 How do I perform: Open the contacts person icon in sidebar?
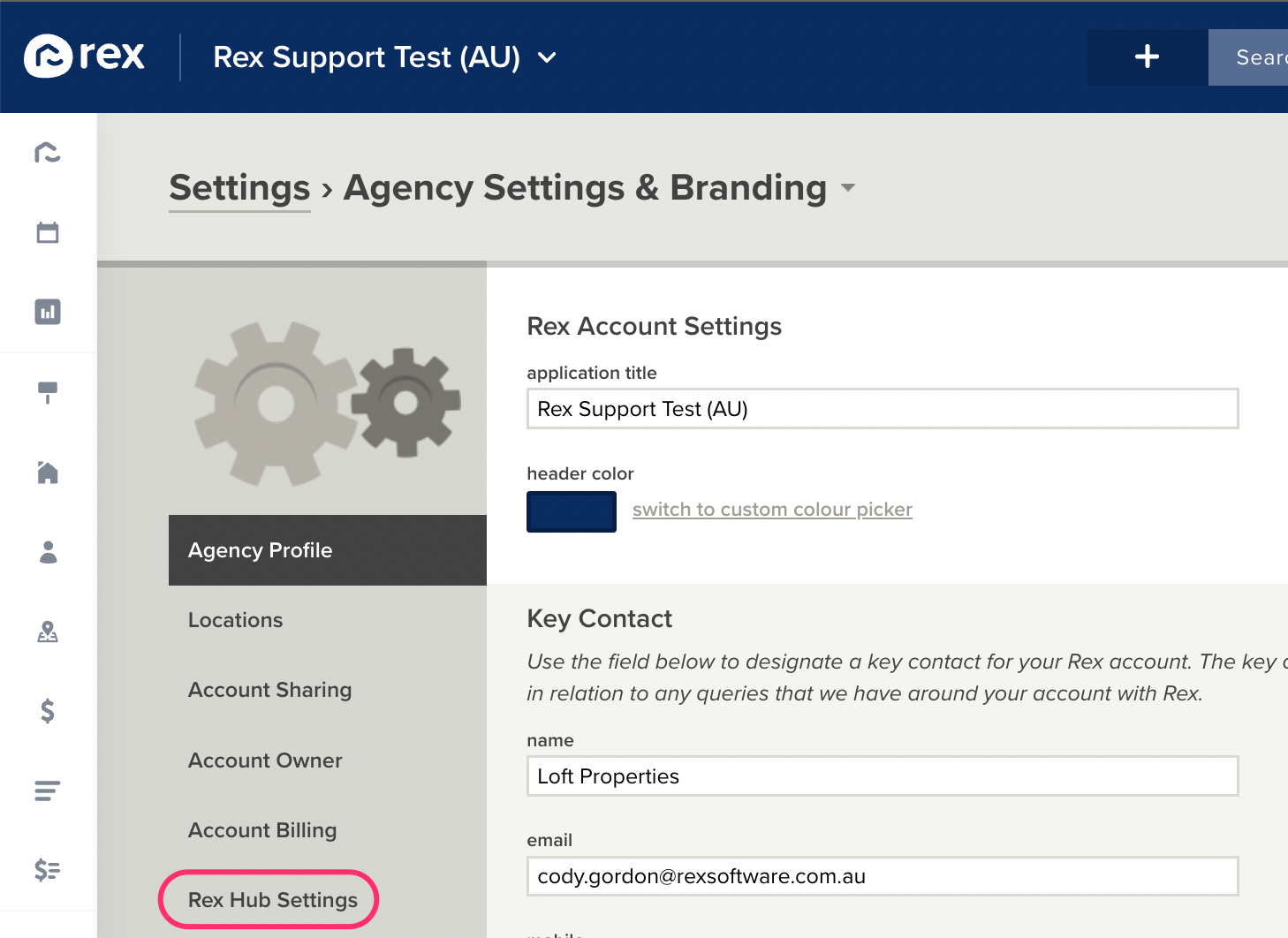48,552
